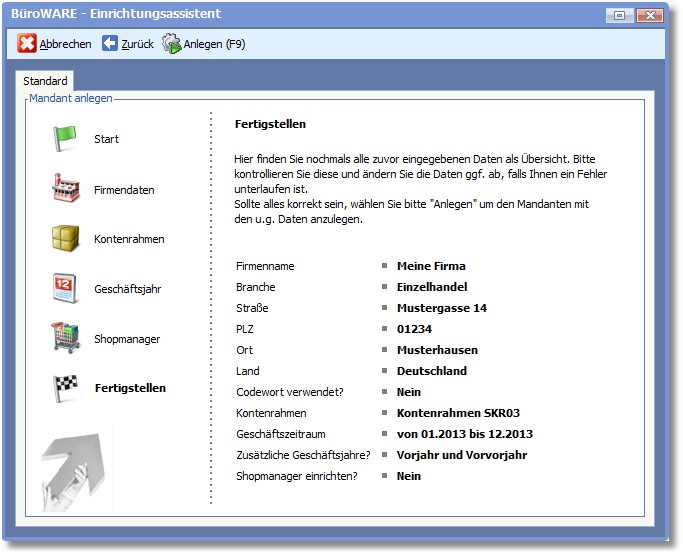Viewport: 683px width, 555px height.
Task: Click the arrow graphic thumbnail in sidebar
Action: coord(77,467)
